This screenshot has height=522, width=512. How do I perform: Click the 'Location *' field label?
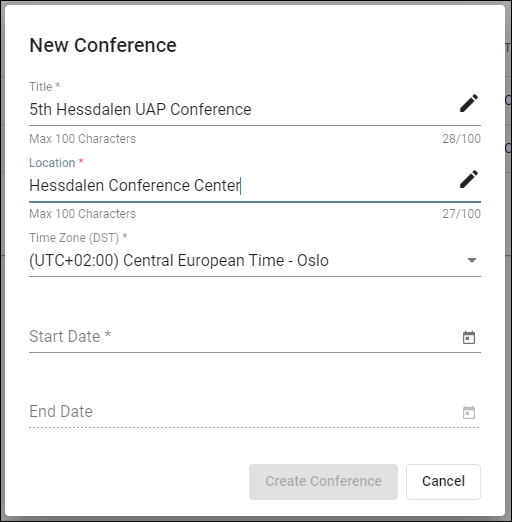pyautogui.click(x=56, y=163)
